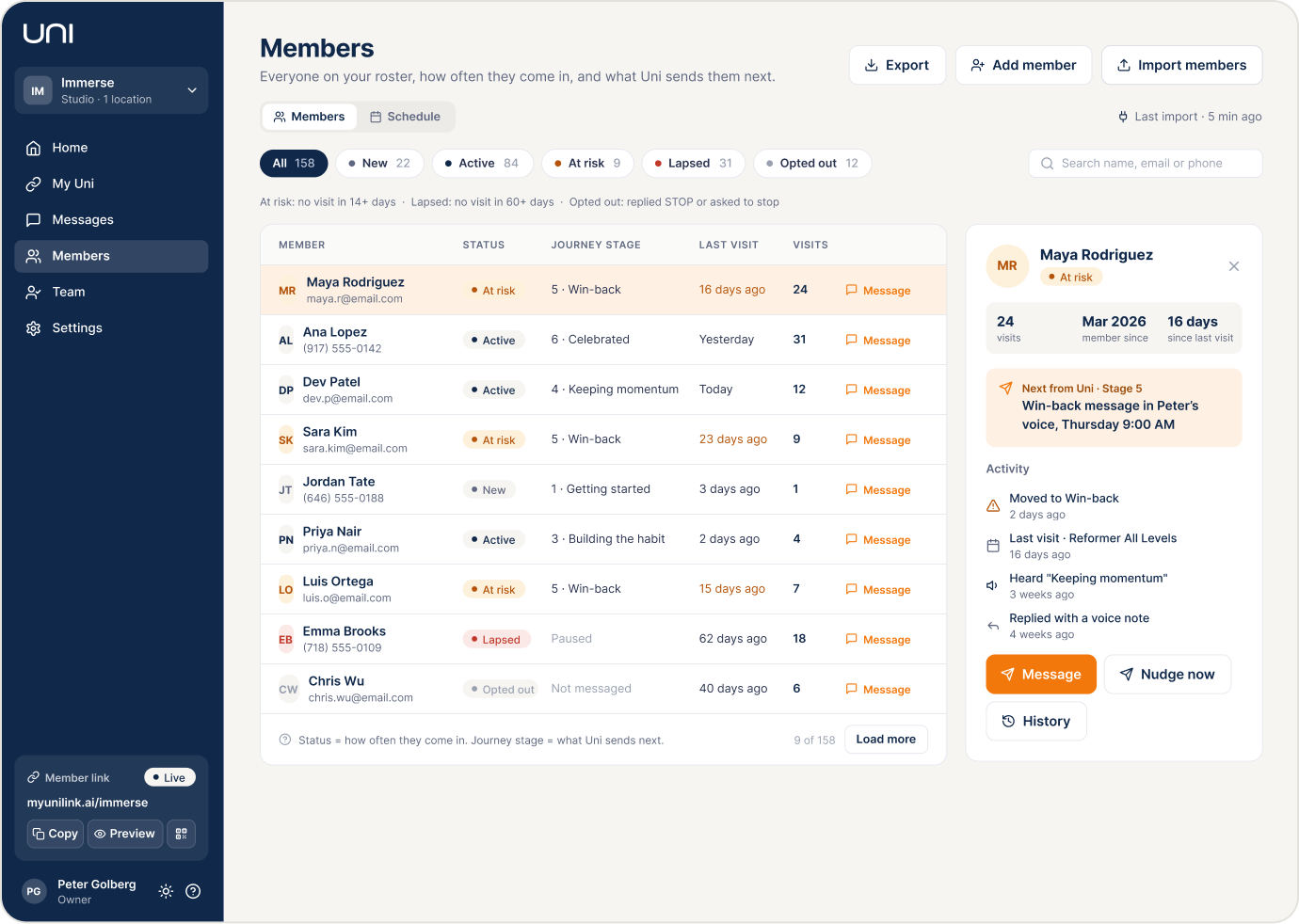Click Heard Keeping momentum speaker icon
Viewport: 1299px width, 924px height.
point(993,585)
